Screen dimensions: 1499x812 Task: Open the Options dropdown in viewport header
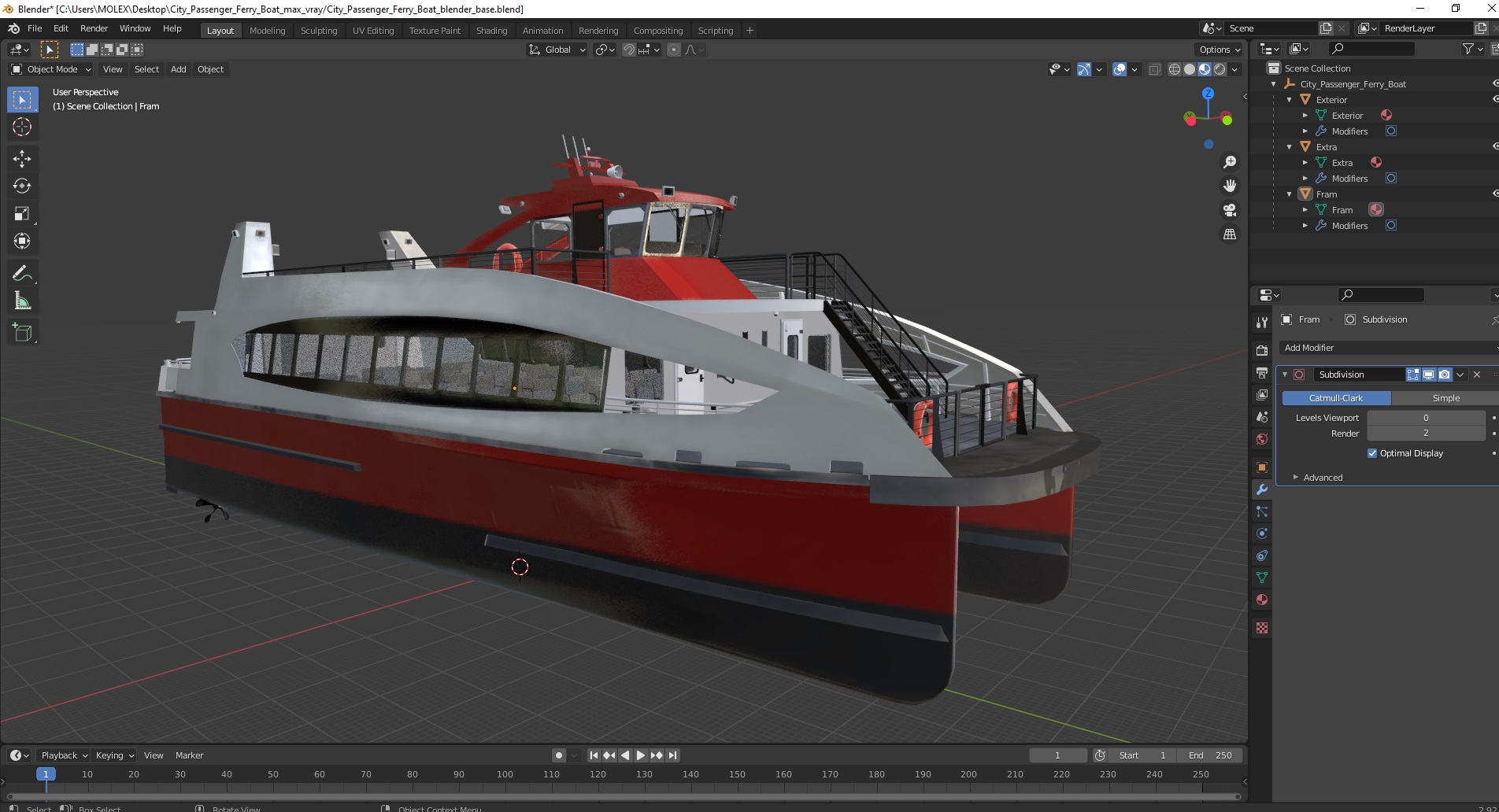(1219, 50)
